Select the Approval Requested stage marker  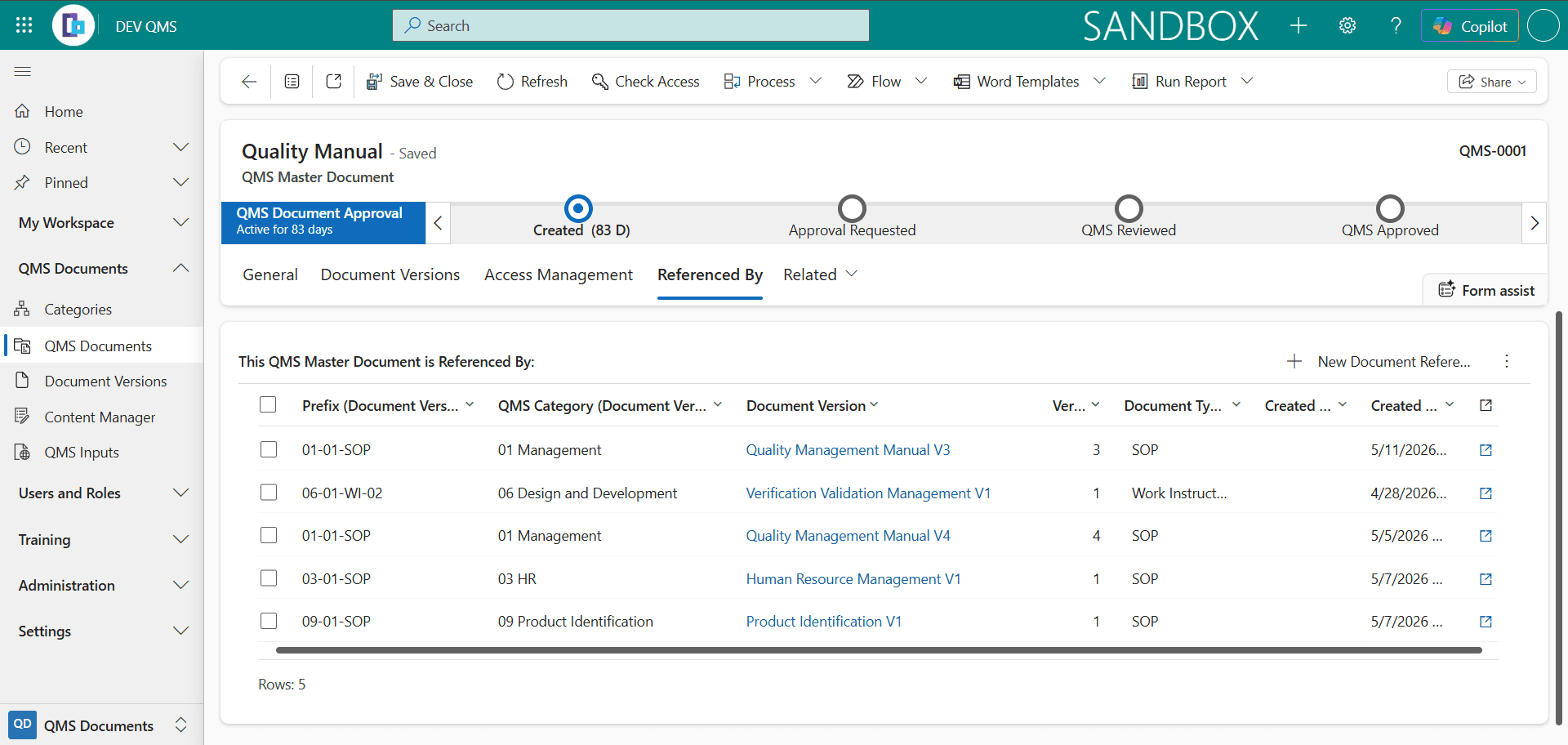pos(852,208)
